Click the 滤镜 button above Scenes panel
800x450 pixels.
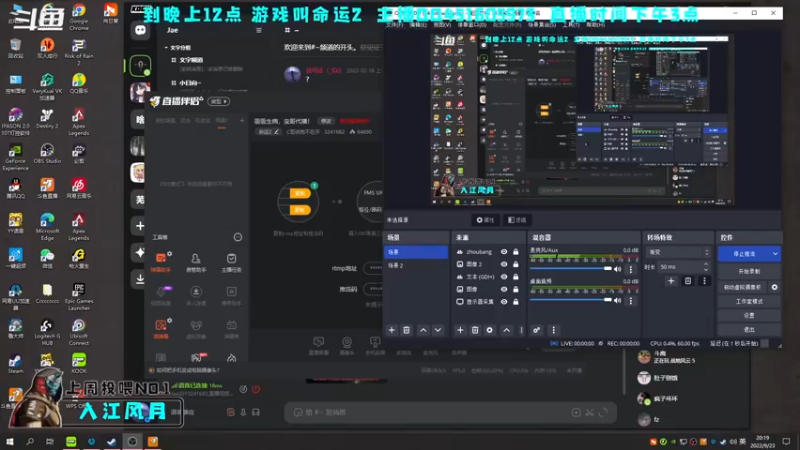[517, 220]
